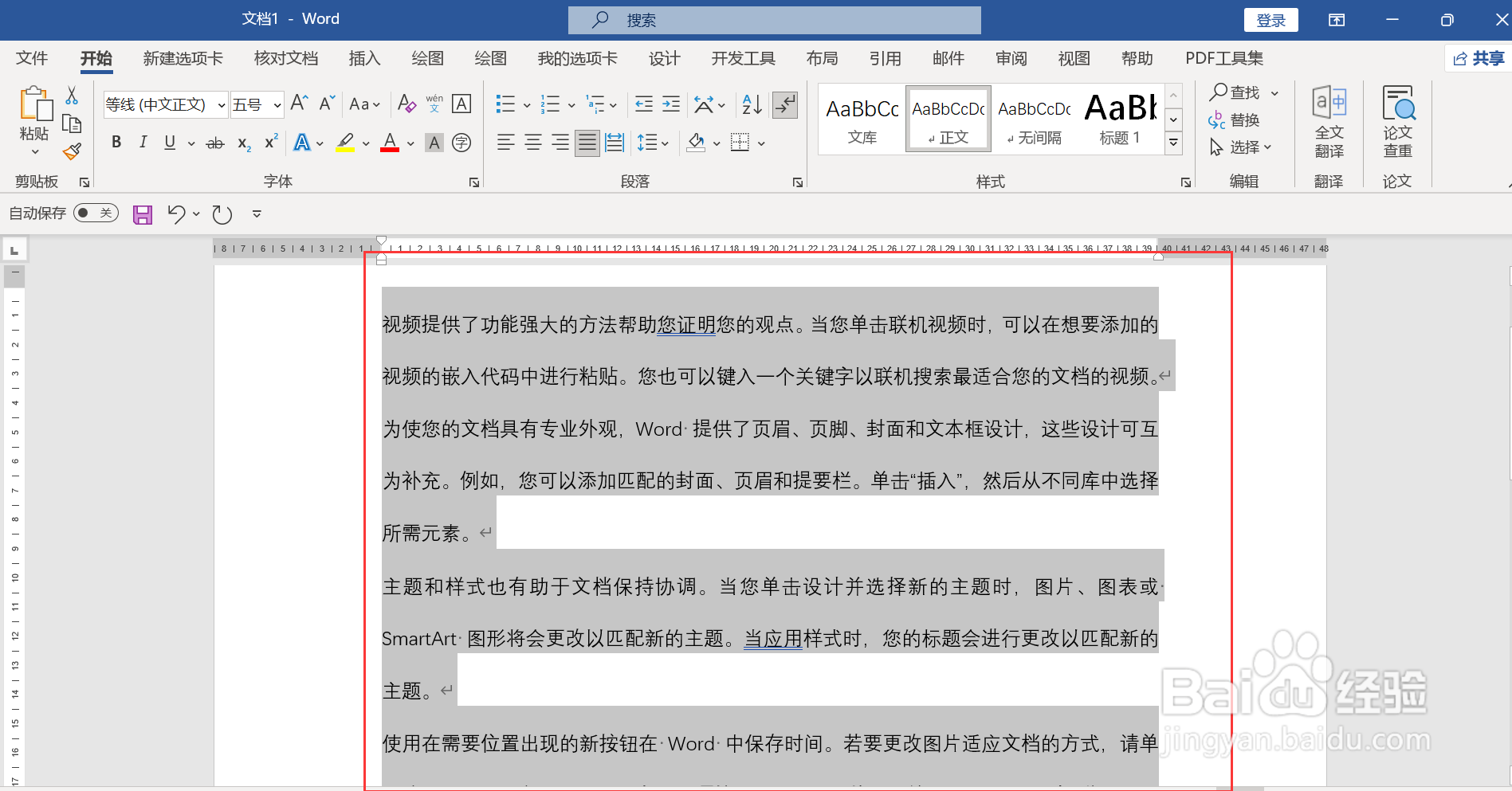The width and height of the screenshot is (1512, 791).
Task: Toggle show paragraph marks button
Action: point(785,104)
